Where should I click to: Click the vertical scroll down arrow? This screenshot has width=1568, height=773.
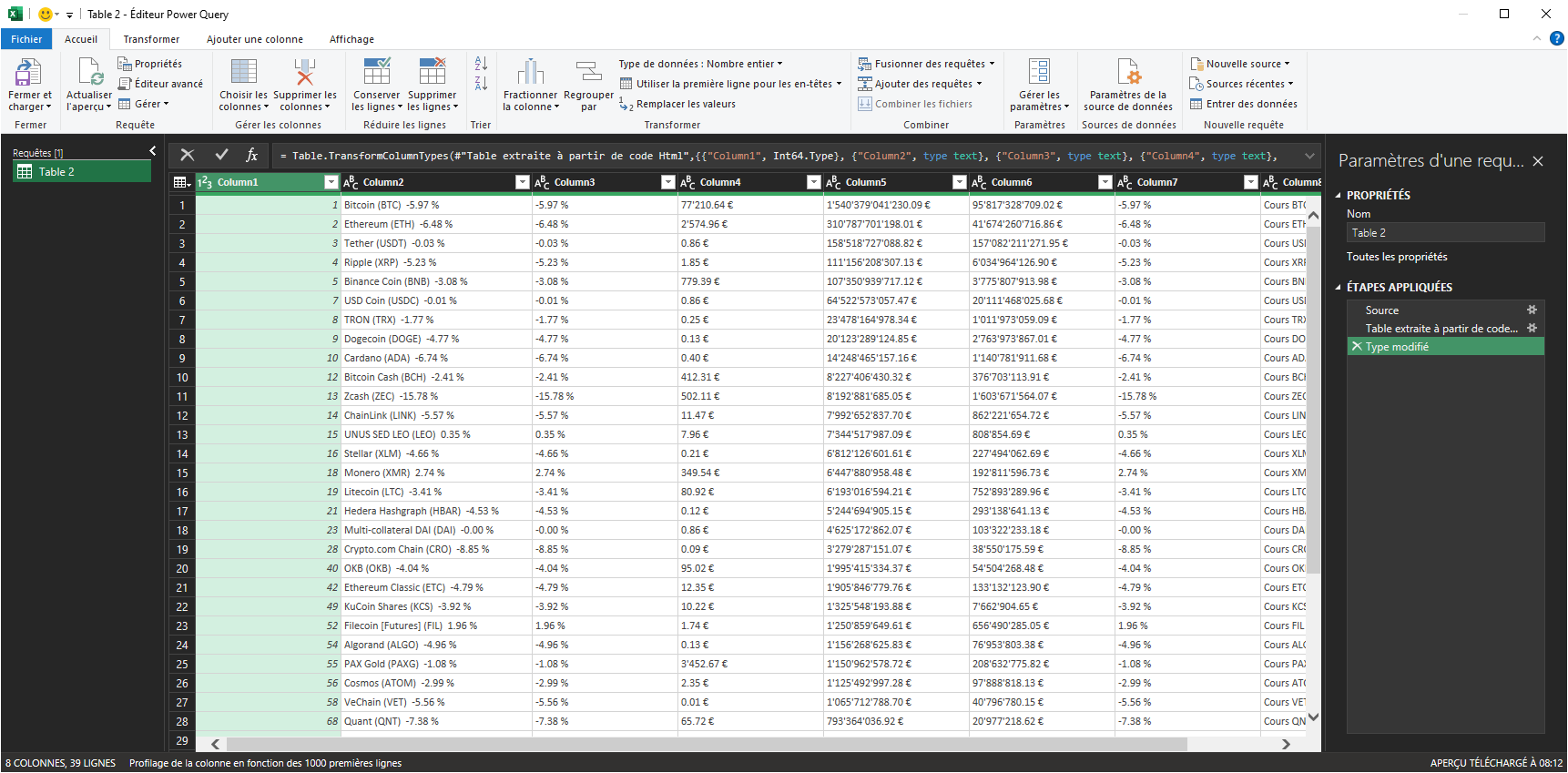(x=1313, y=717)
